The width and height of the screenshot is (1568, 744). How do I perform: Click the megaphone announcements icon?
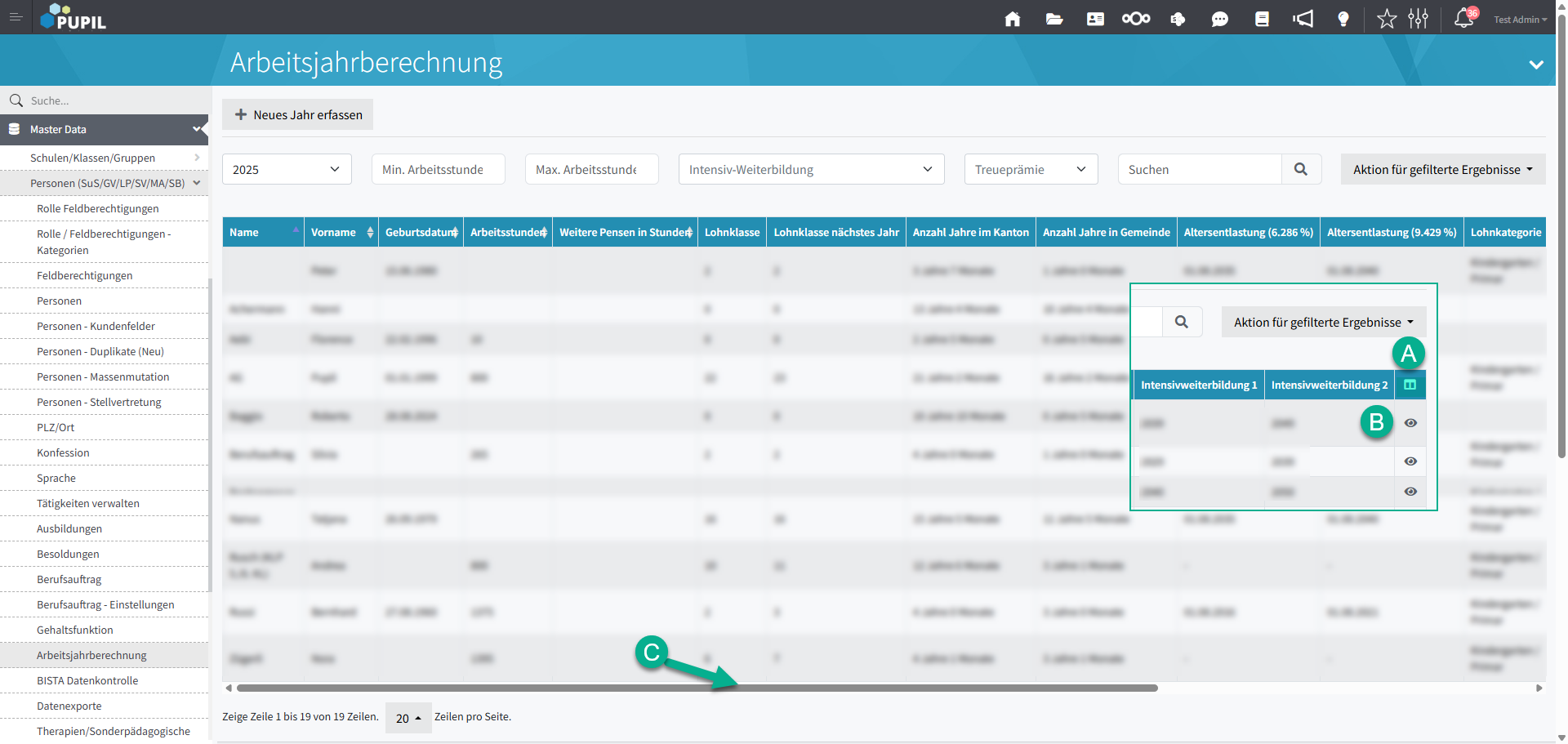click(x=1303, y=19)
